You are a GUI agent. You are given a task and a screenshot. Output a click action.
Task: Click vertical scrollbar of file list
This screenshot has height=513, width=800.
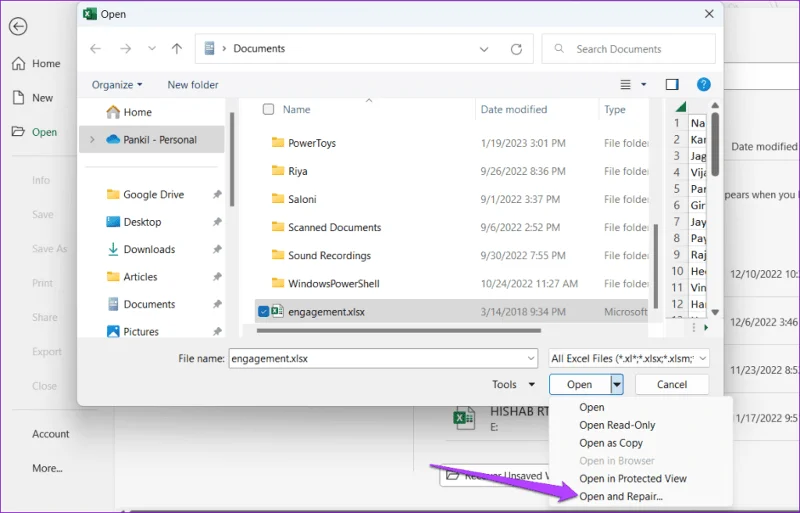[x=656, y=266]
